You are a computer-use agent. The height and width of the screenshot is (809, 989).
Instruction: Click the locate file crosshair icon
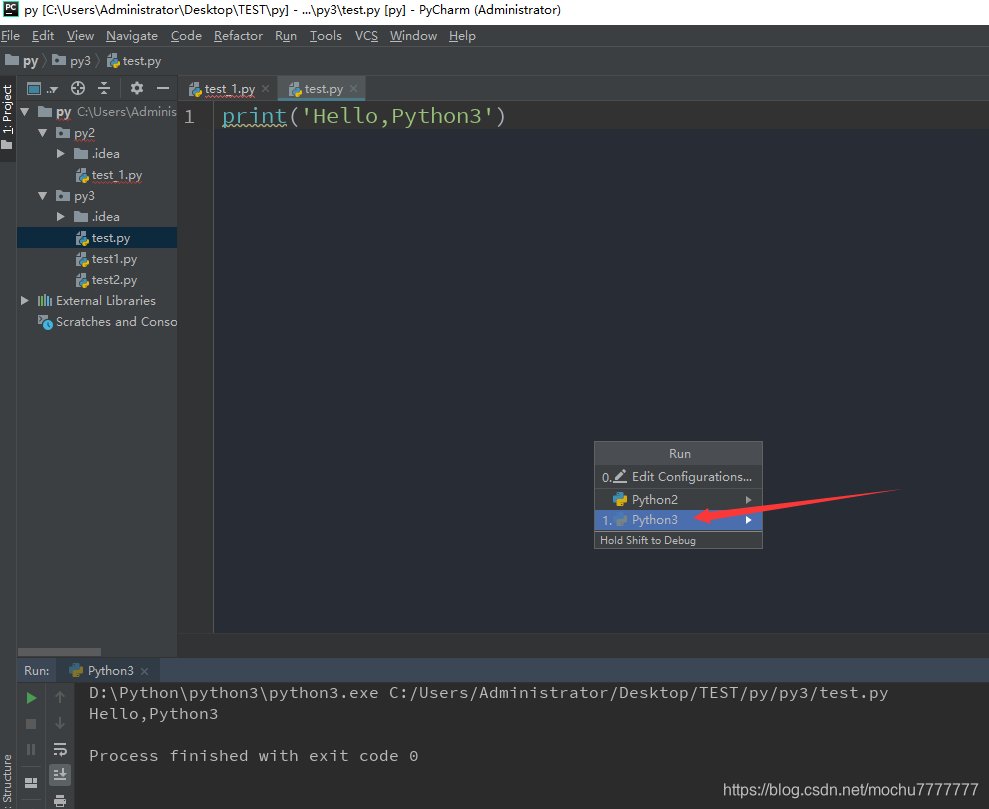point(78,88)
